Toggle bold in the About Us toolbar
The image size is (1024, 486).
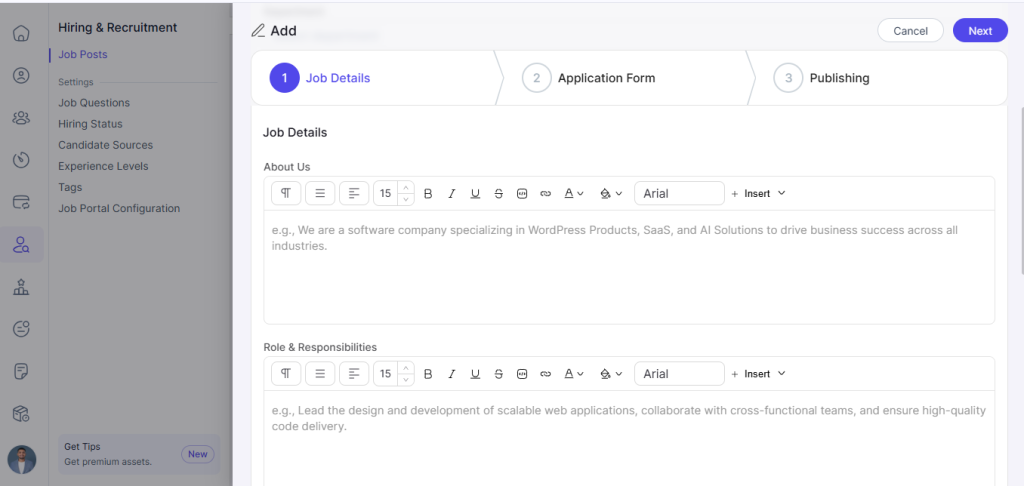(428, 194)
